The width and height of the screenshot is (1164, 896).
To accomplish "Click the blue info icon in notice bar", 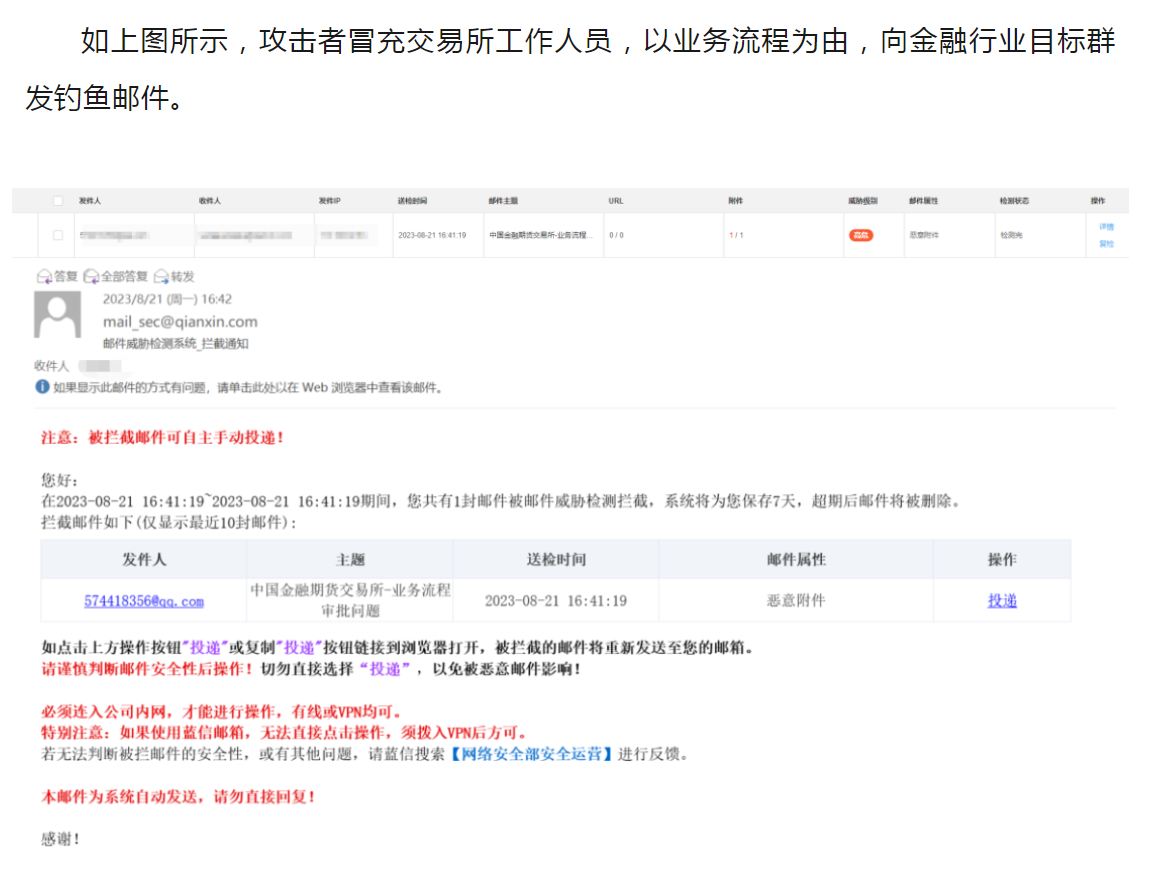I will (x=42, y=387).
